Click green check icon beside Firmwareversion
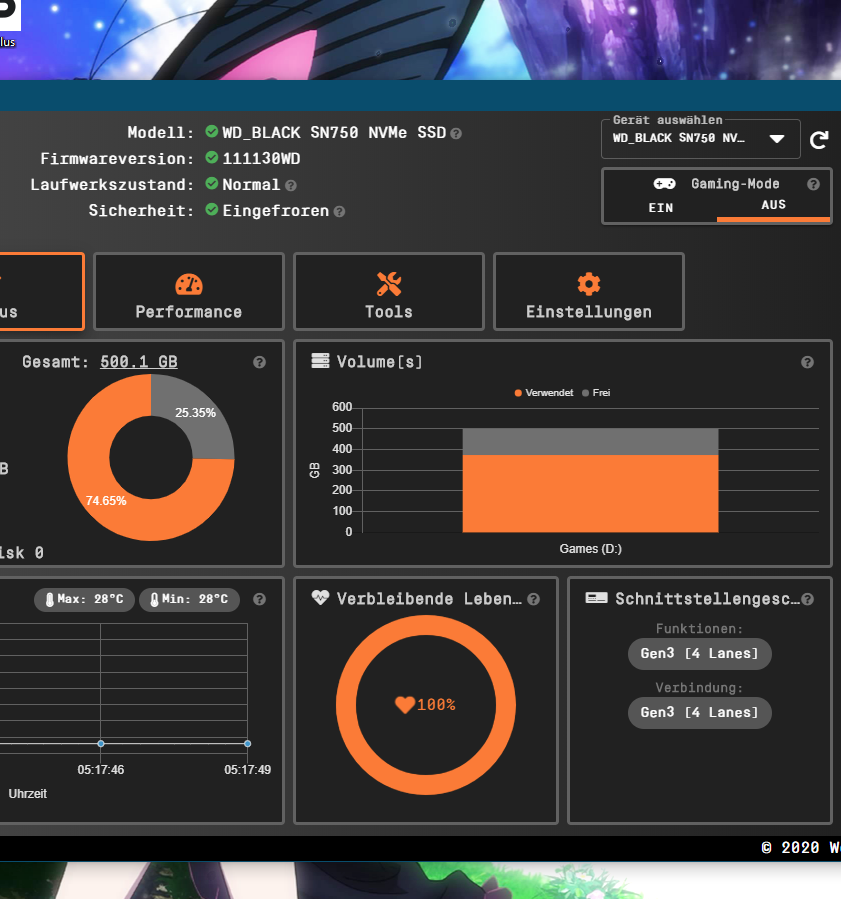841x899 pixels. [212, 157]
